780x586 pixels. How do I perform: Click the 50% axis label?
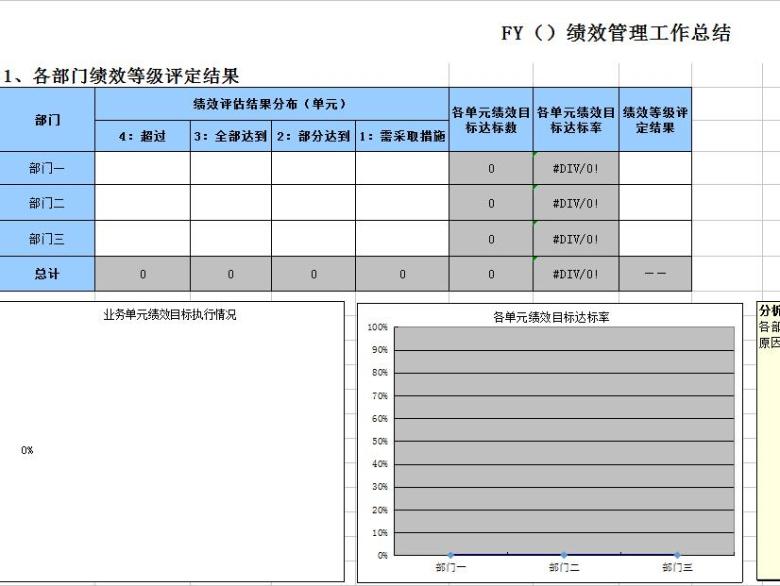point(380,441)
